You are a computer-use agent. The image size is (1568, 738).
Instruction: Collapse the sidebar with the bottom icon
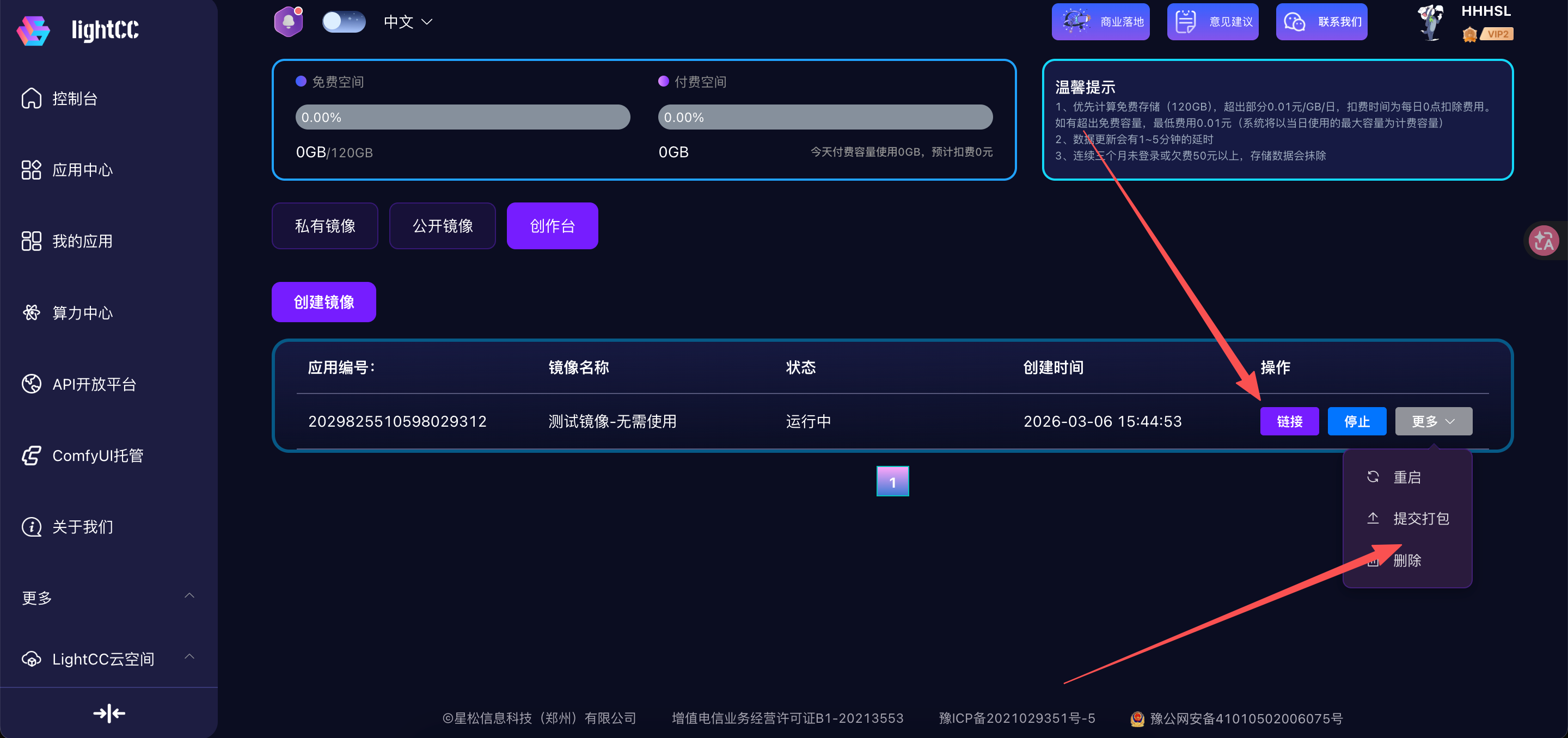pos(109,713)
